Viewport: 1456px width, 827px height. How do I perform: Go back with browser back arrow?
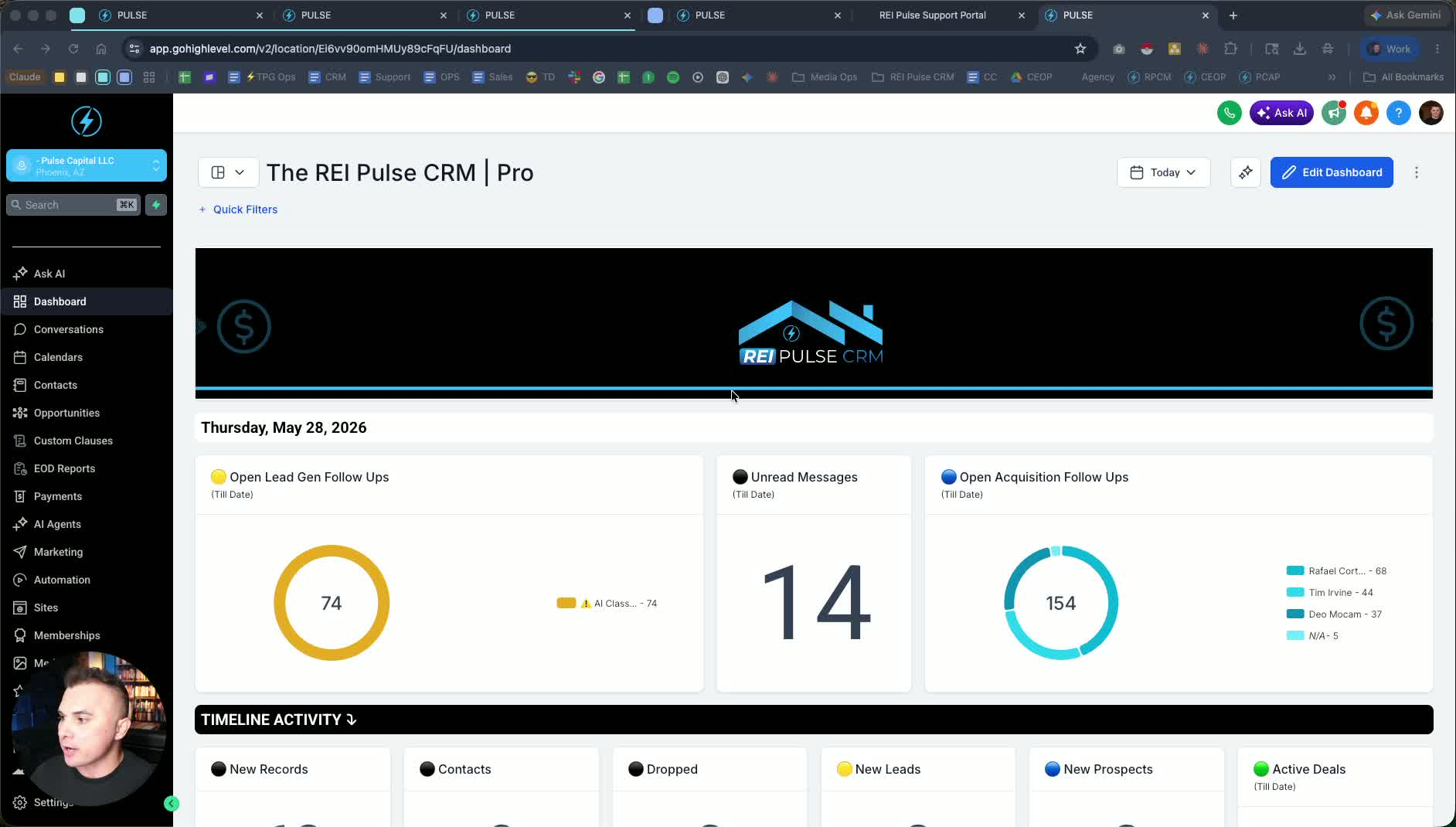click(x=18, y=49)
